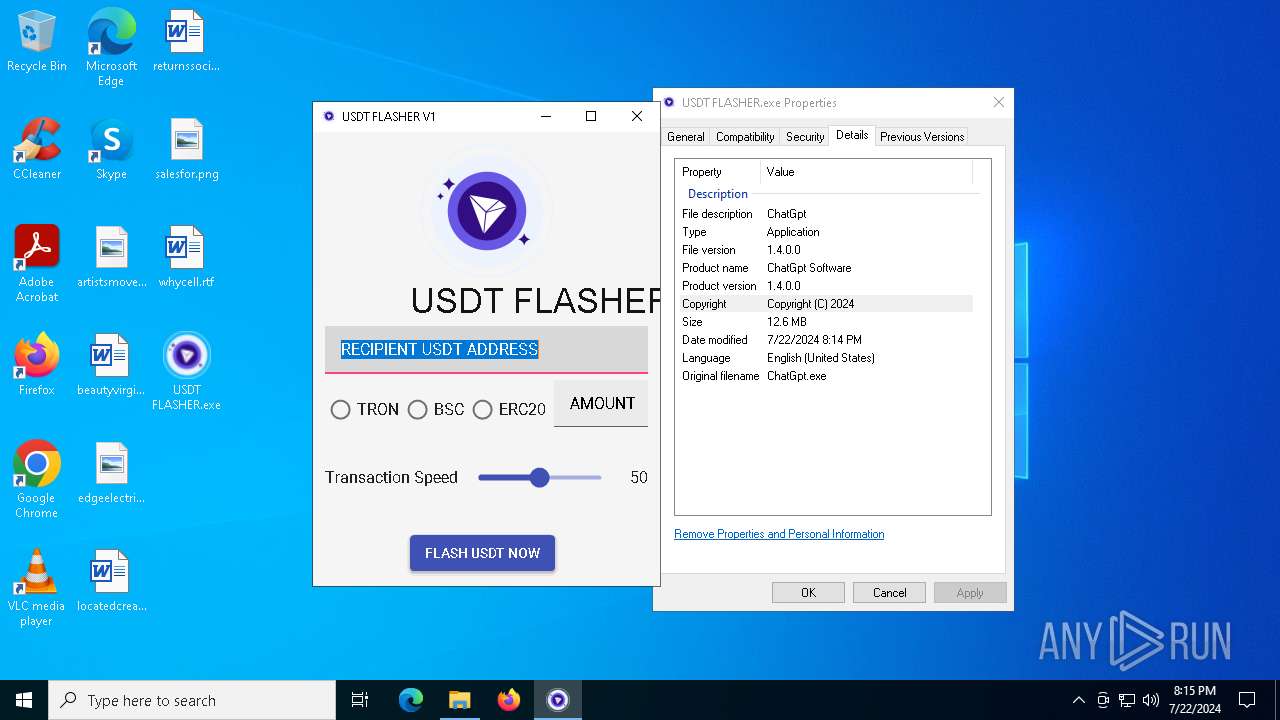Click the FLASH USDT NOW button
Viewport: 1280px width, 720px height.
click(x=482, y=553)
